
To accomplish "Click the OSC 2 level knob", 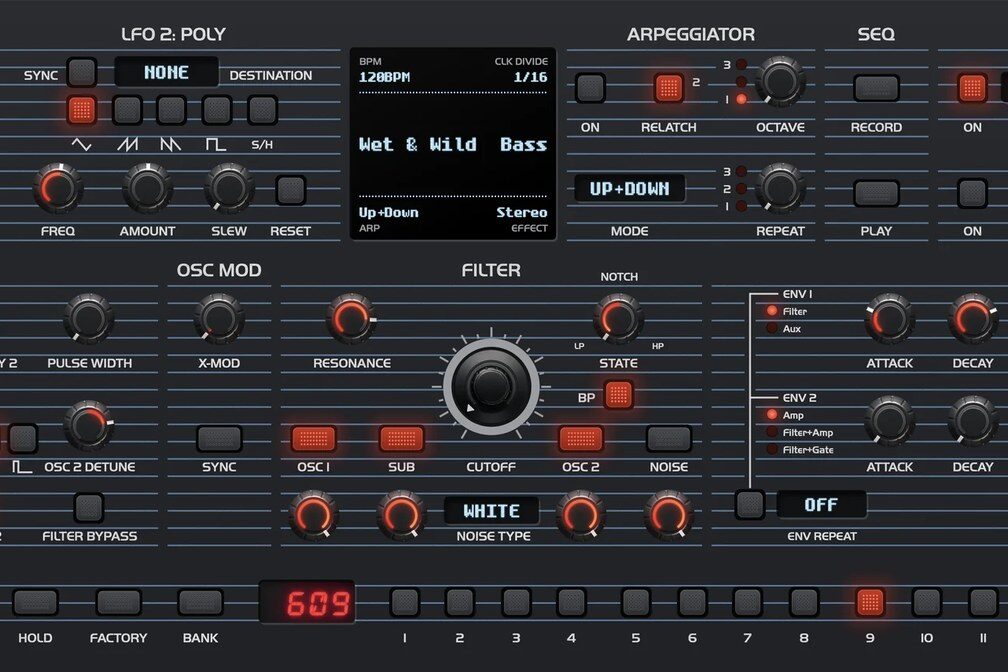I will pos(580,514).
